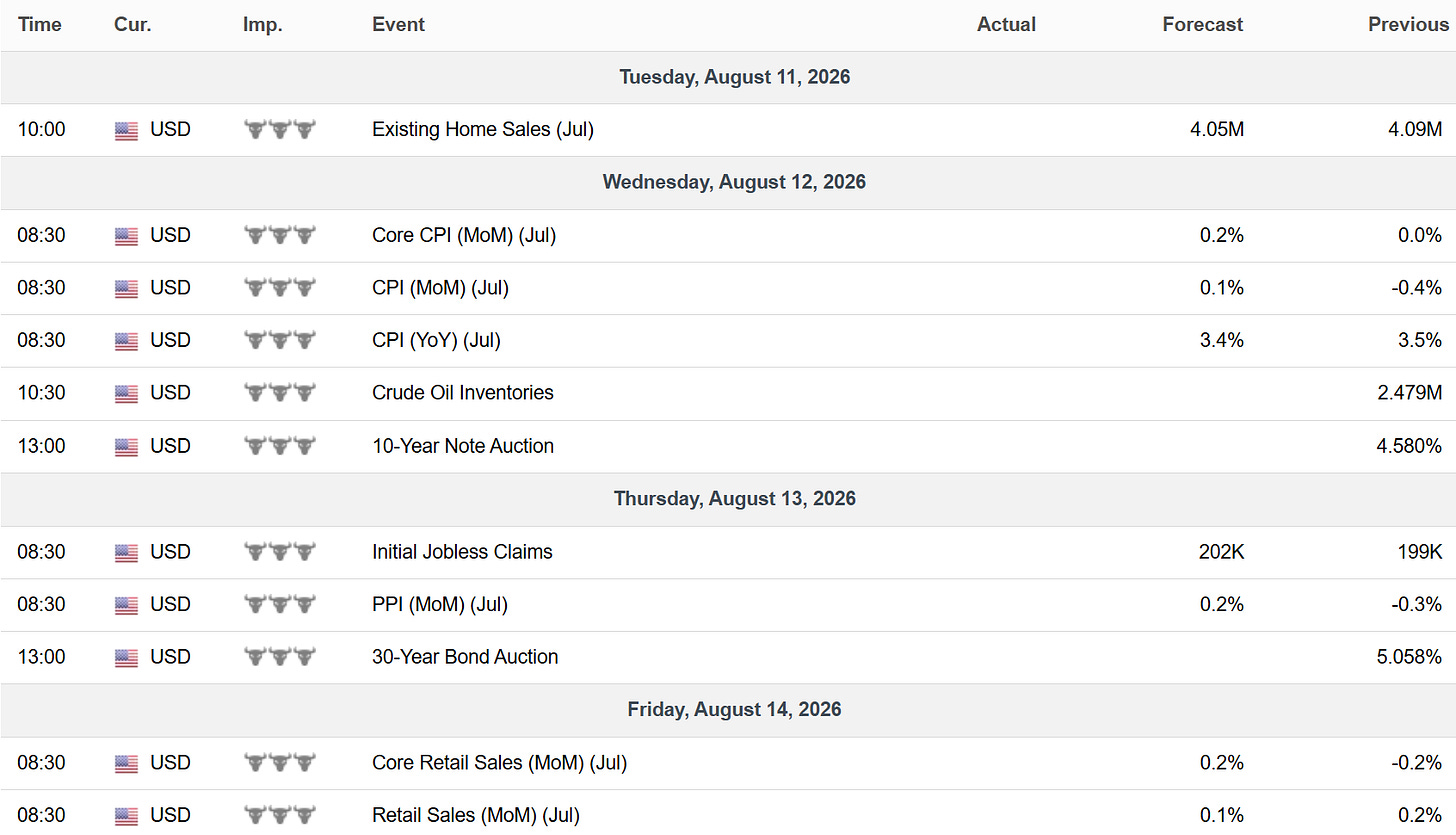
Task: Click the Previous column header
Action: click(1405, 25)
